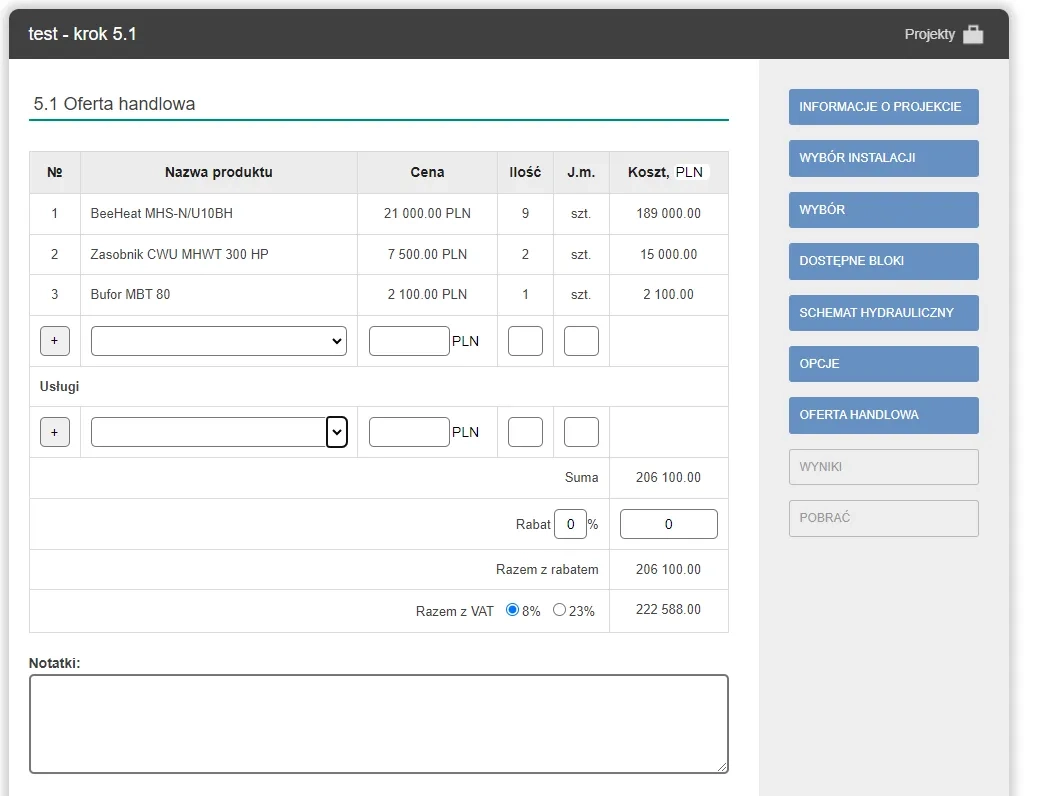Click the plus button in products row
The image size is (1060, 796).
point(54,341)
